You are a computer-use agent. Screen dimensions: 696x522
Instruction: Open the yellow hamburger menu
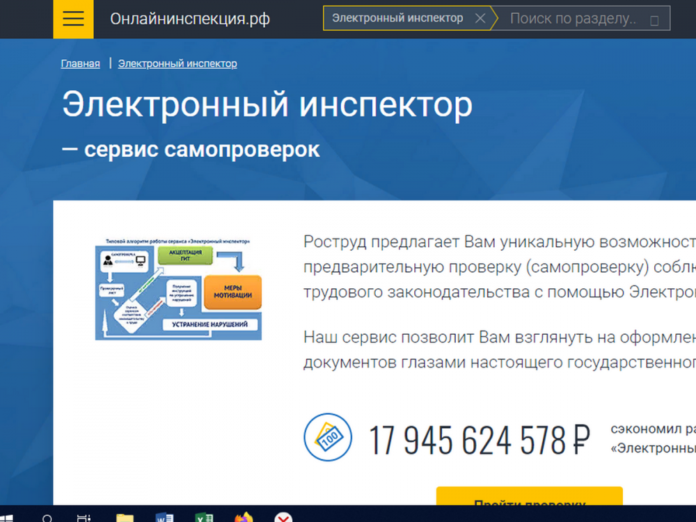(x=73, y=19)
